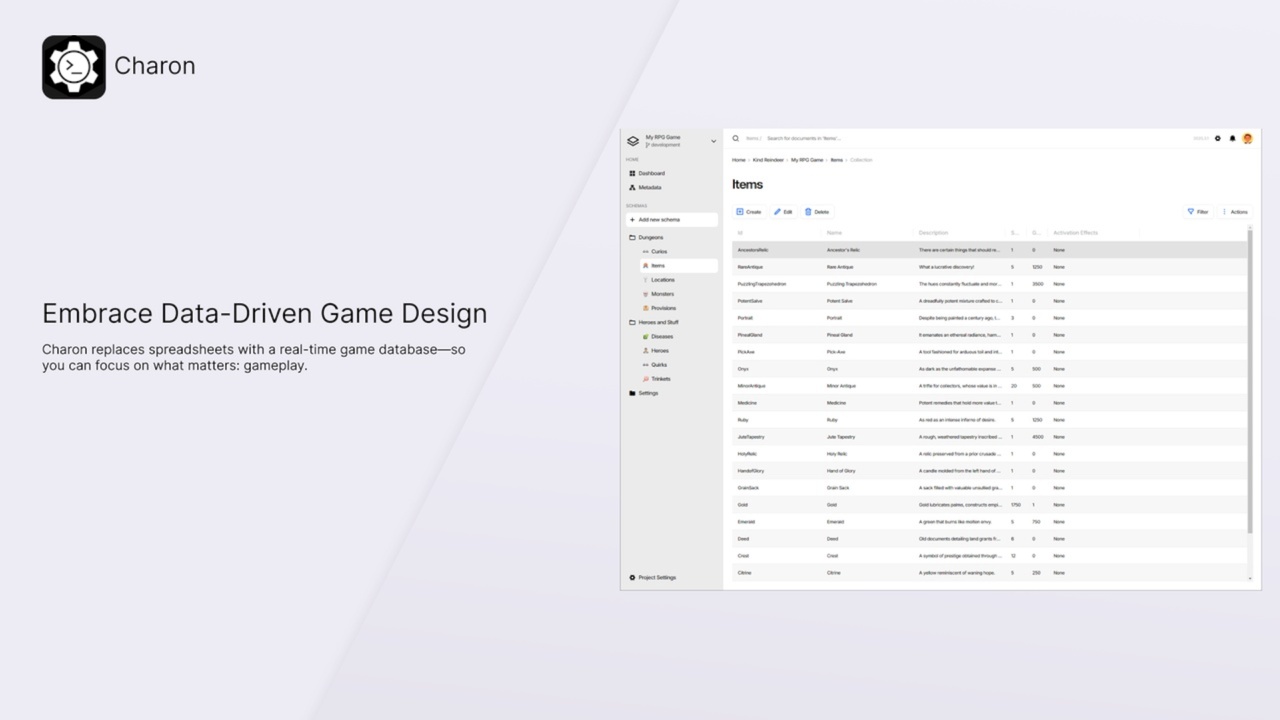Go to the Kind Reindeer breadcrumb
This screenshot has height=720, width=1280.
pyautogui.click(x=768, y=160)
